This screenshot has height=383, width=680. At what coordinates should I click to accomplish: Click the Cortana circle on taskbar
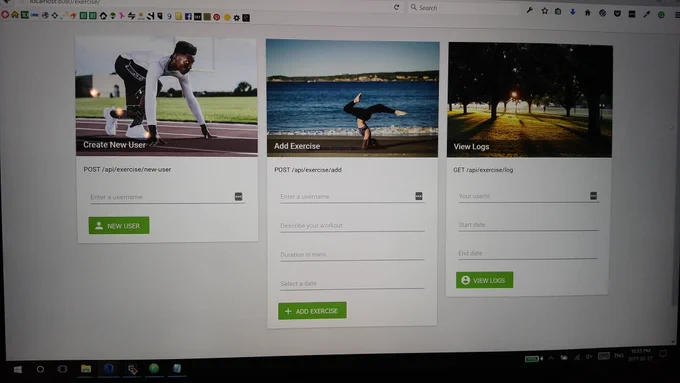tap(40, 369)
